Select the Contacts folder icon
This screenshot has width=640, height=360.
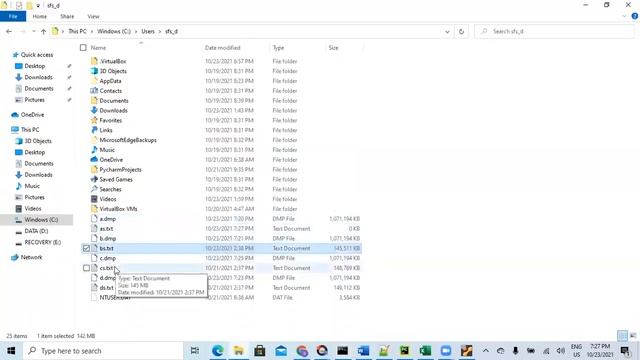tap(94, 91)
